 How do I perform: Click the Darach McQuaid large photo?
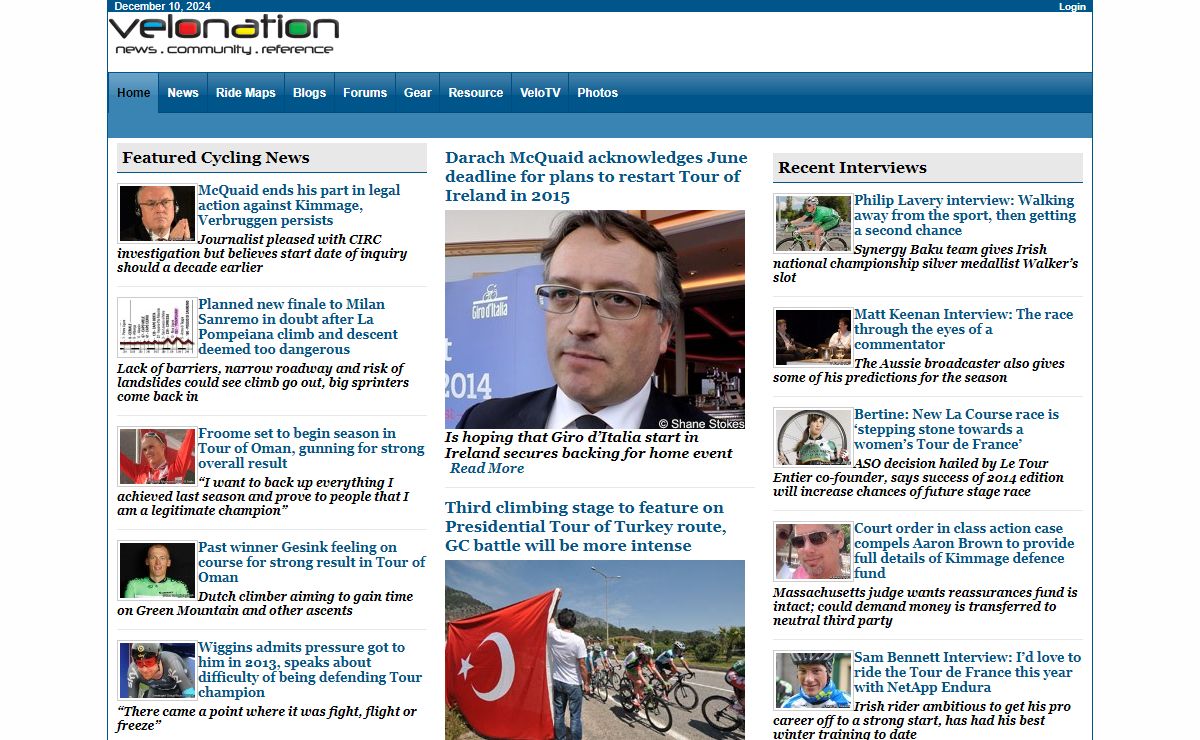tap(595, 319)
